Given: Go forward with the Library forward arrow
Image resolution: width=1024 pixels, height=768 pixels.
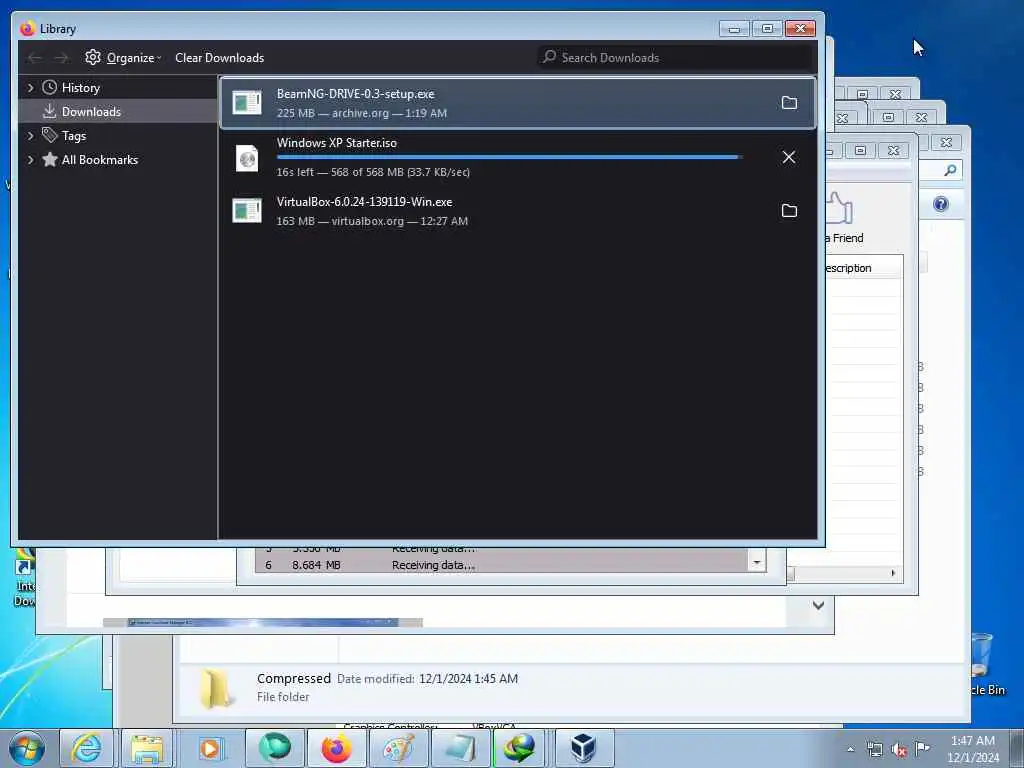Looking at the screenshot, I should coord(61,58).
